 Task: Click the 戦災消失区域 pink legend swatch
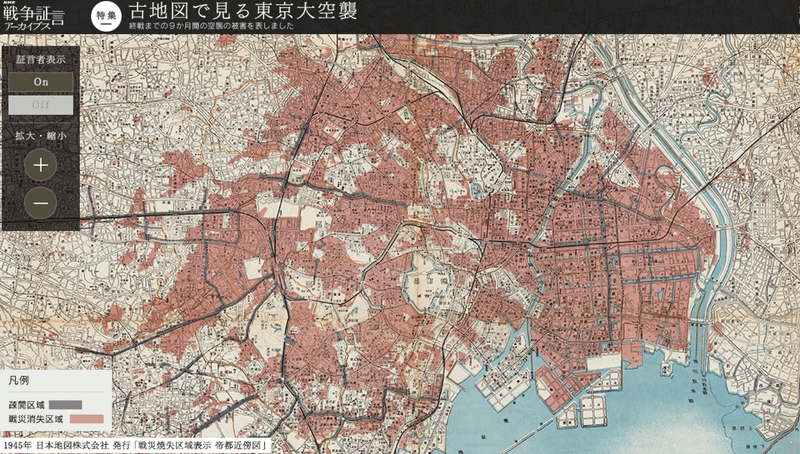(86, 419)
